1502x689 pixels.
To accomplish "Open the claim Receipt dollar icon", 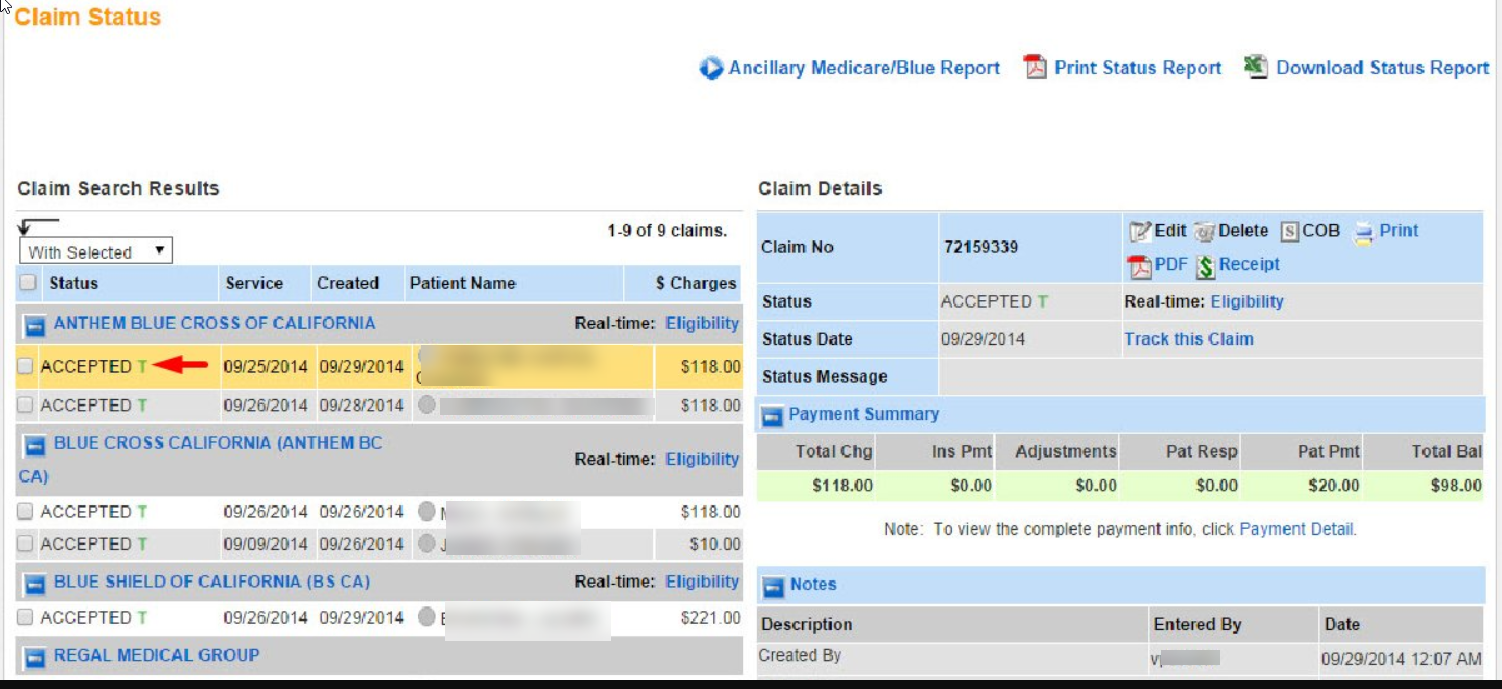I will (x=1205, y=265).
